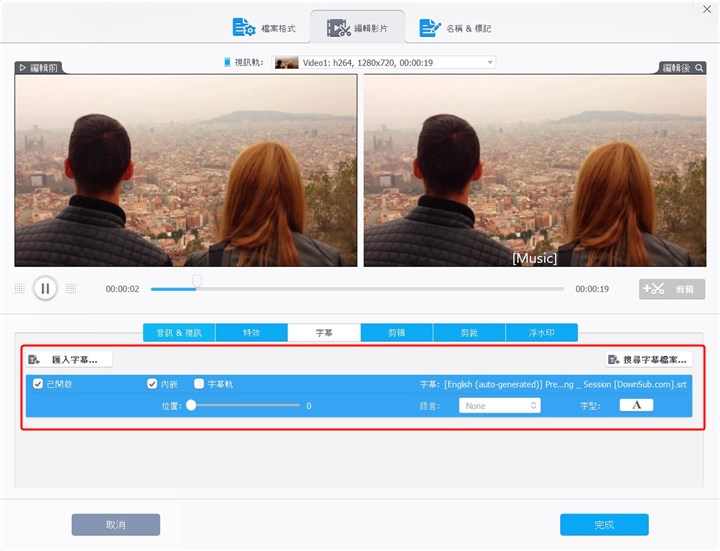Select the 浮水印 watermark tab
The height and width of the screenshot is (551, 720).
tap(542, 332)
